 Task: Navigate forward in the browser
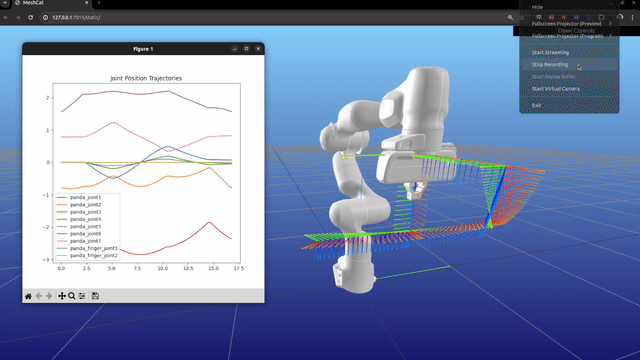18,18
